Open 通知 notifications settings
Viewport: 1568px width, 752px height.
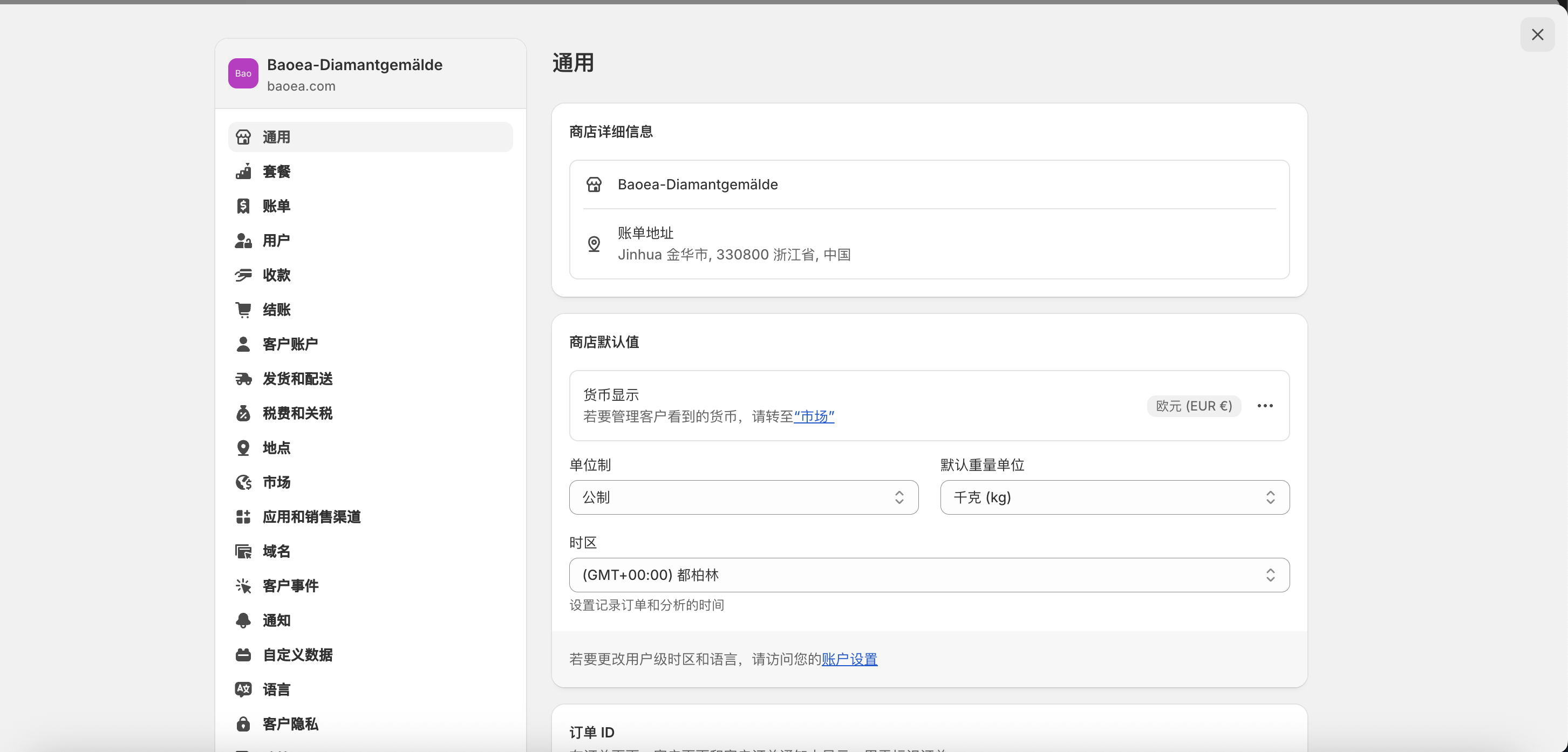click(x=370, y=620)
